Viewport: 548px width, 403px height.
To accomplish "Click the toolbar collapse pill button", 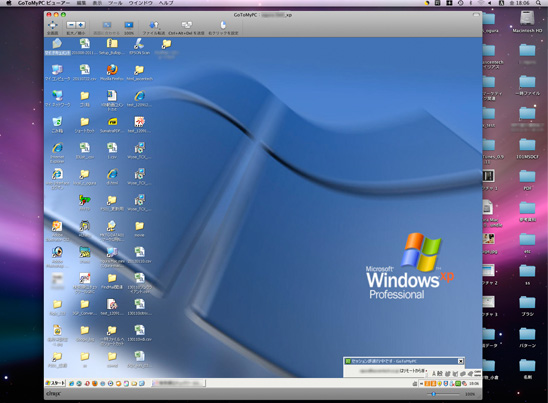I will 476,15.
